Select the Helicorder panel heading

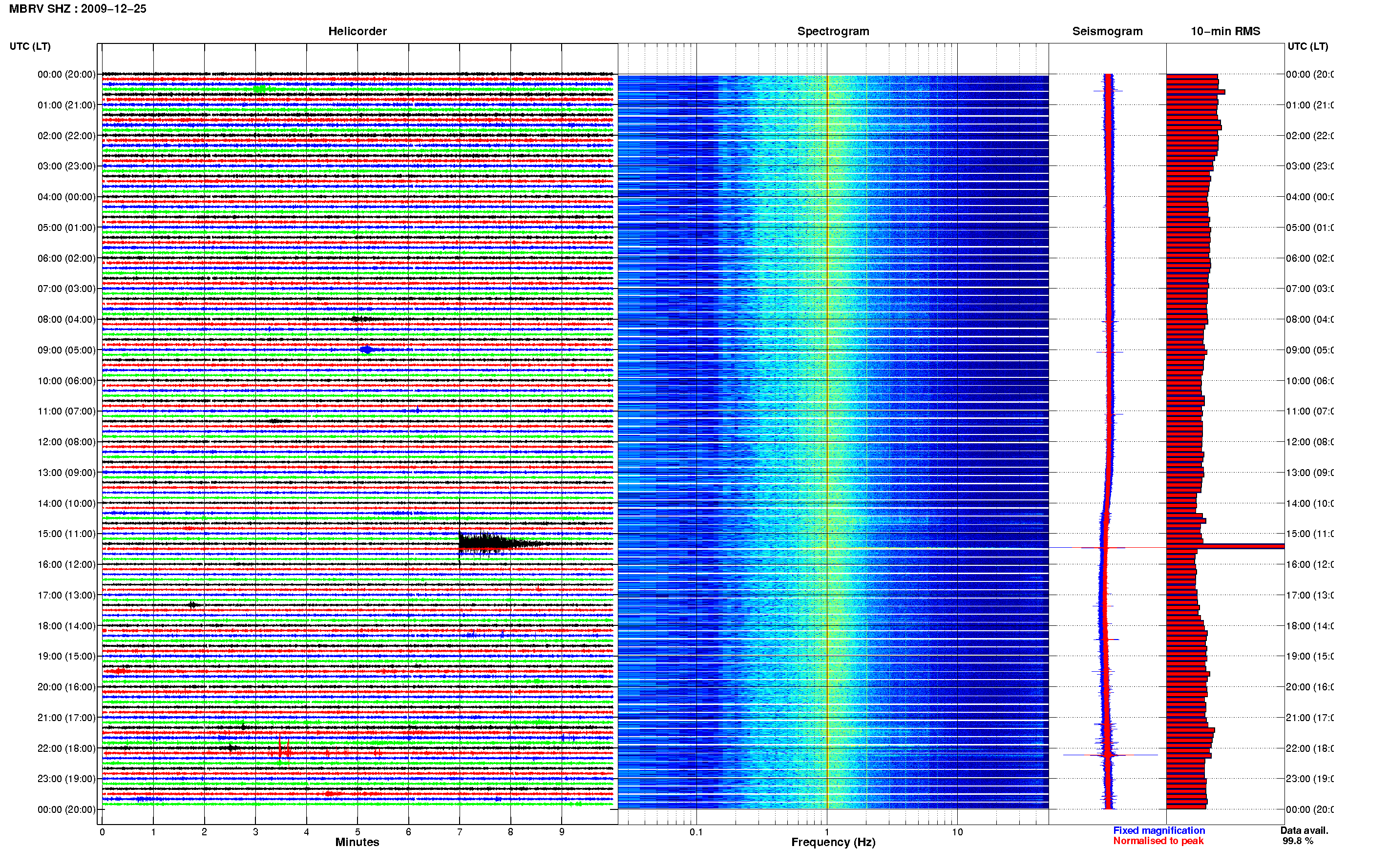click(357, 31)
